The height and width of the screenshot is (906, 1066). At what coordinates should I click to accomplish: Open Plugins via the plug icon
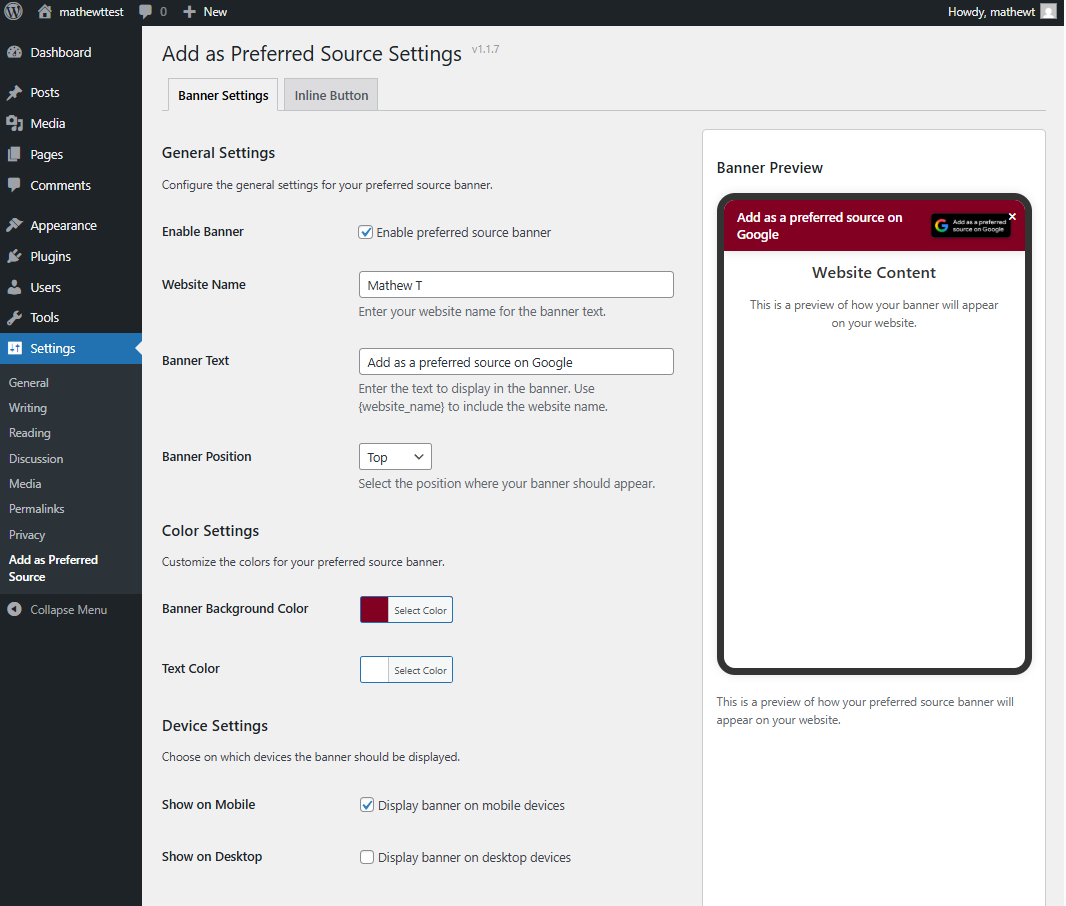[x=14, y=257]
